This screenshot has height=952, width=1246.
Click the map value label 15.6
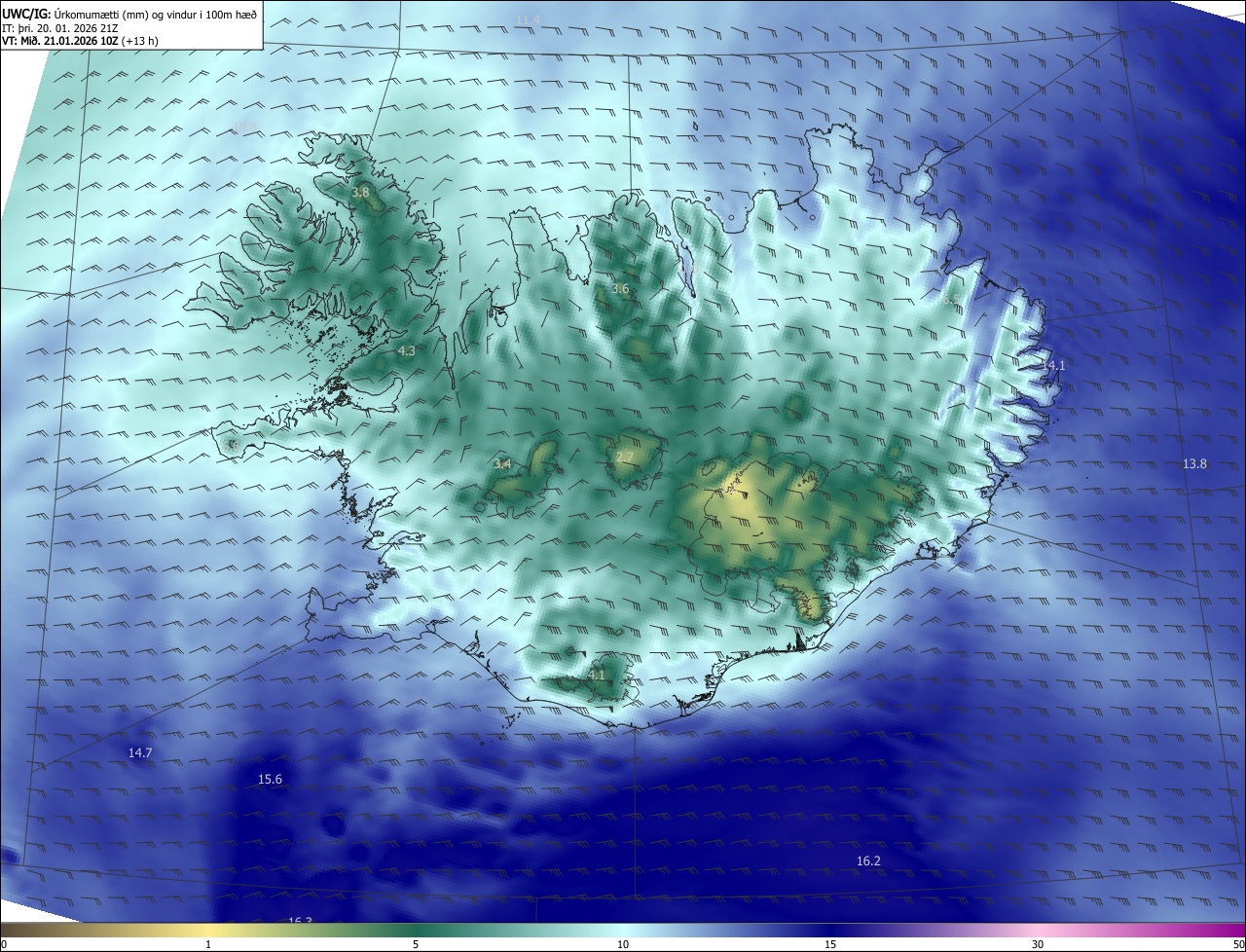coord(270,780)
